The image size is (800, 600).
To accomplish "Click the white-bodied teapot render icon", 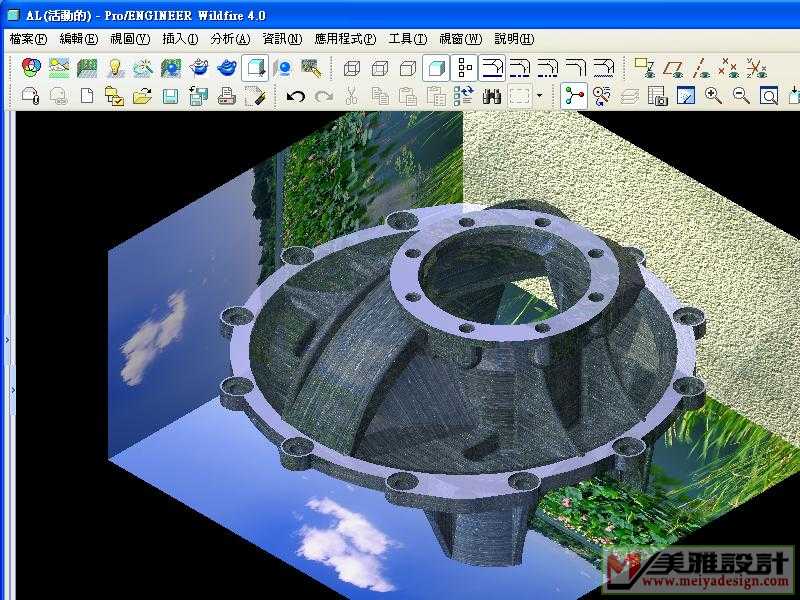I will click(x=199, y=68).
